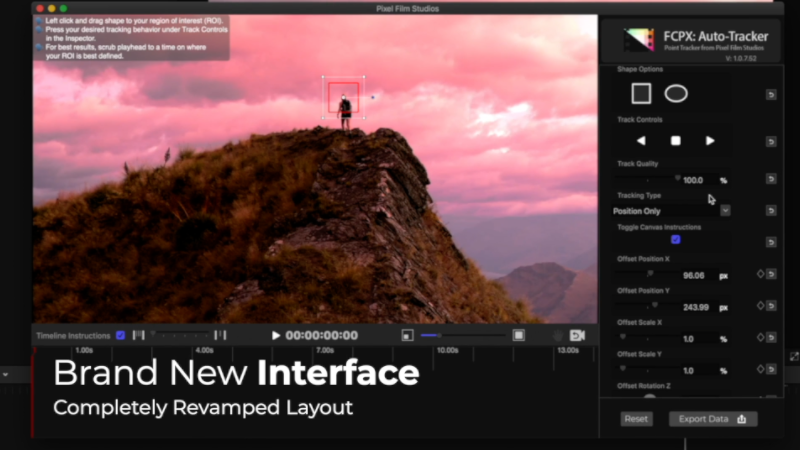The image size is (800, 450).
Task: Click the timeline zoom-out bars icon
Action: pyautogui.click(x=138, y=335)
